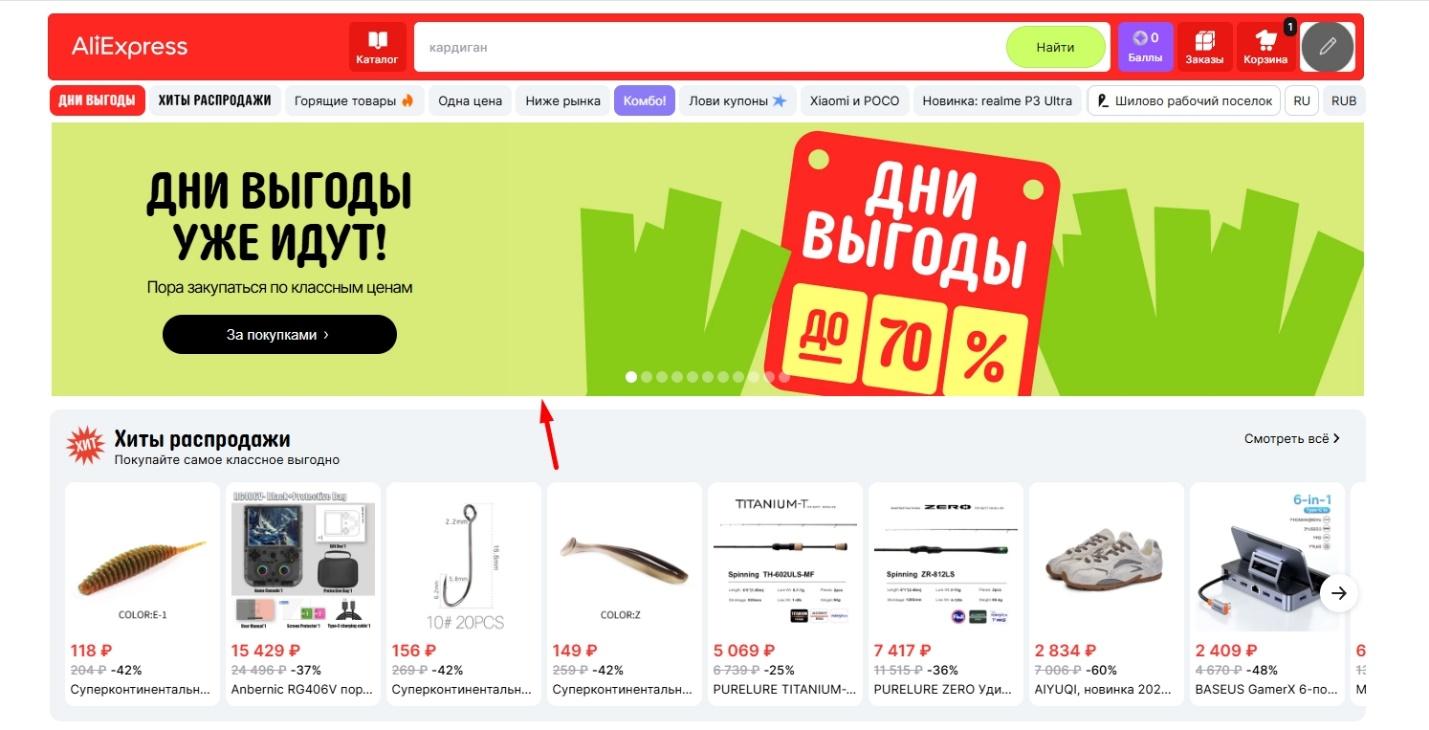Open the RUB currency selector

click(x=1344, y=101)
